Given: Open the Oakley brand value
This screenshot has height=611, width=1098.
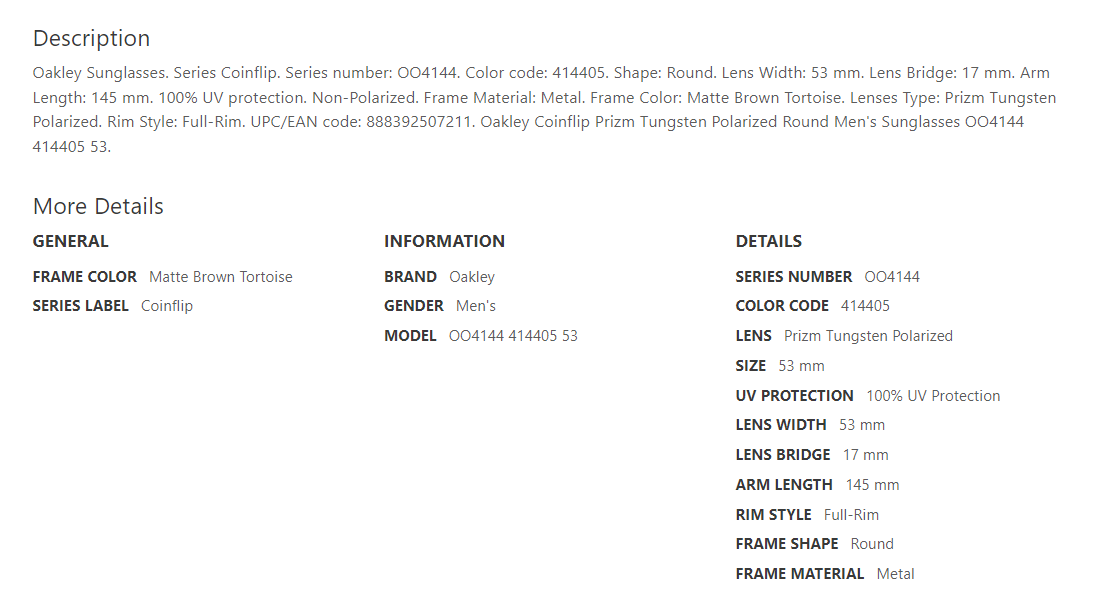Looking at the screenshot, I should [x=472, y=277].
